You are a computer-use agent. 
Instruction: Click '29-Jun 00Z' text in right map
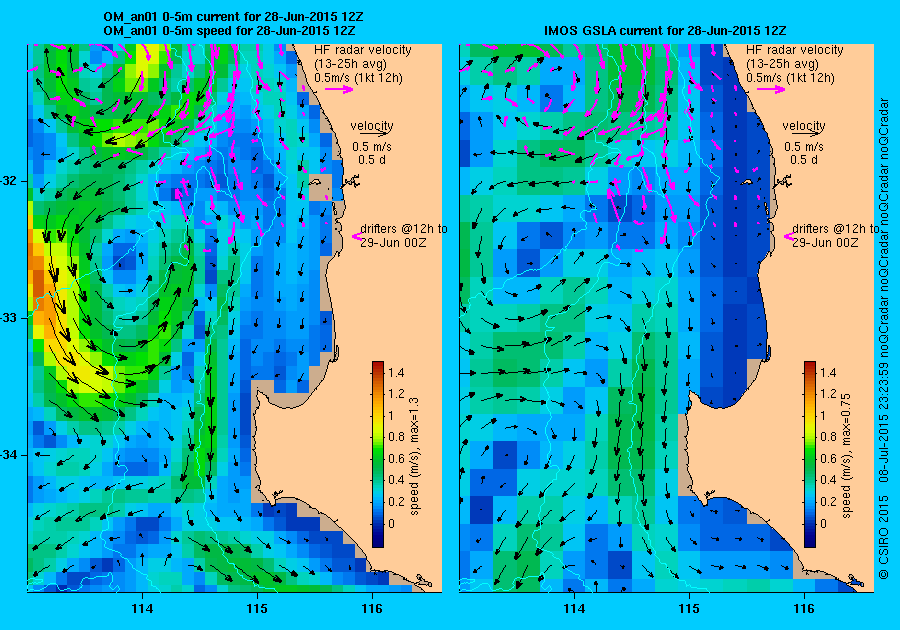point(826,243)
